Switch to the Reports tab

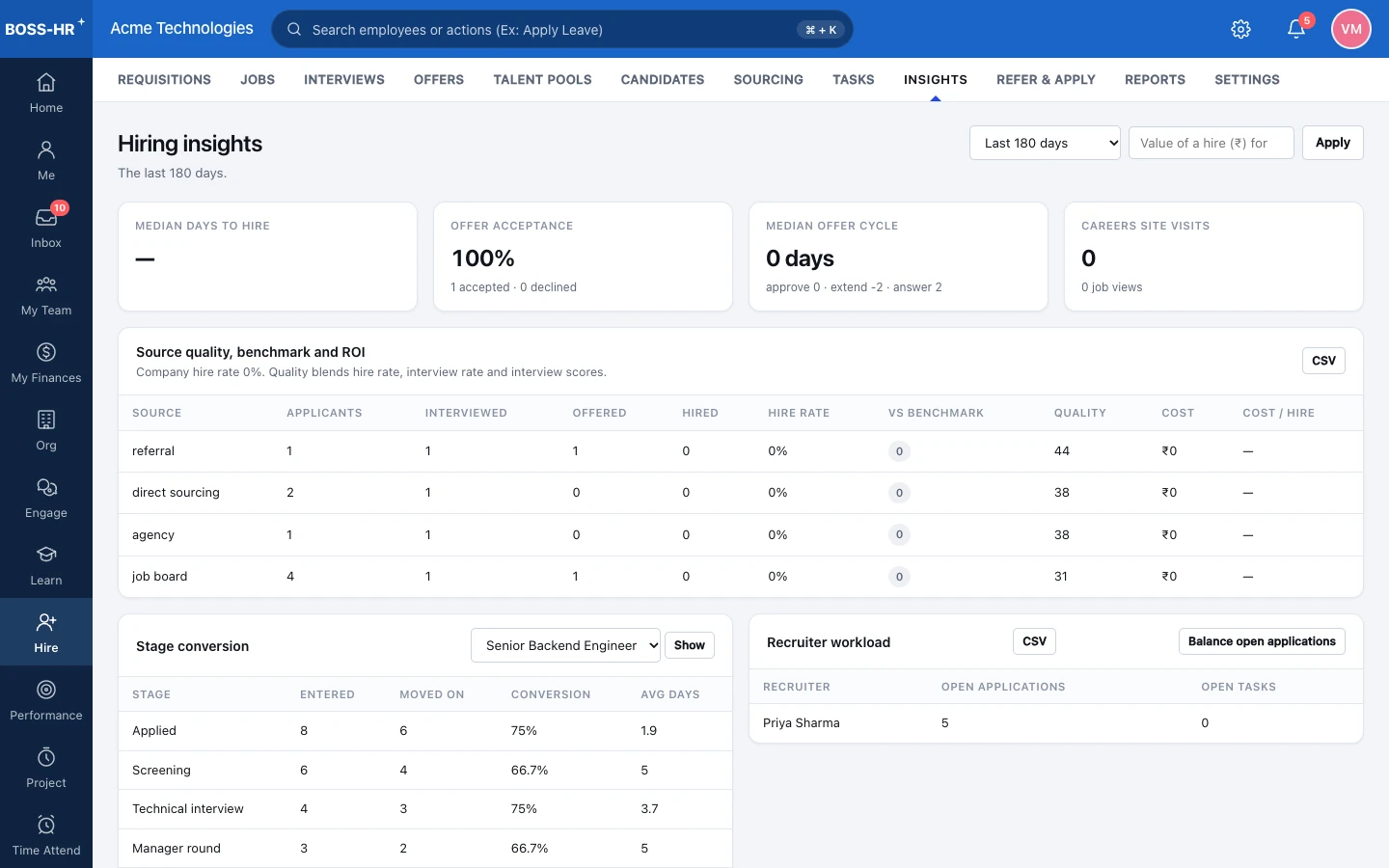coord(1155,80)
